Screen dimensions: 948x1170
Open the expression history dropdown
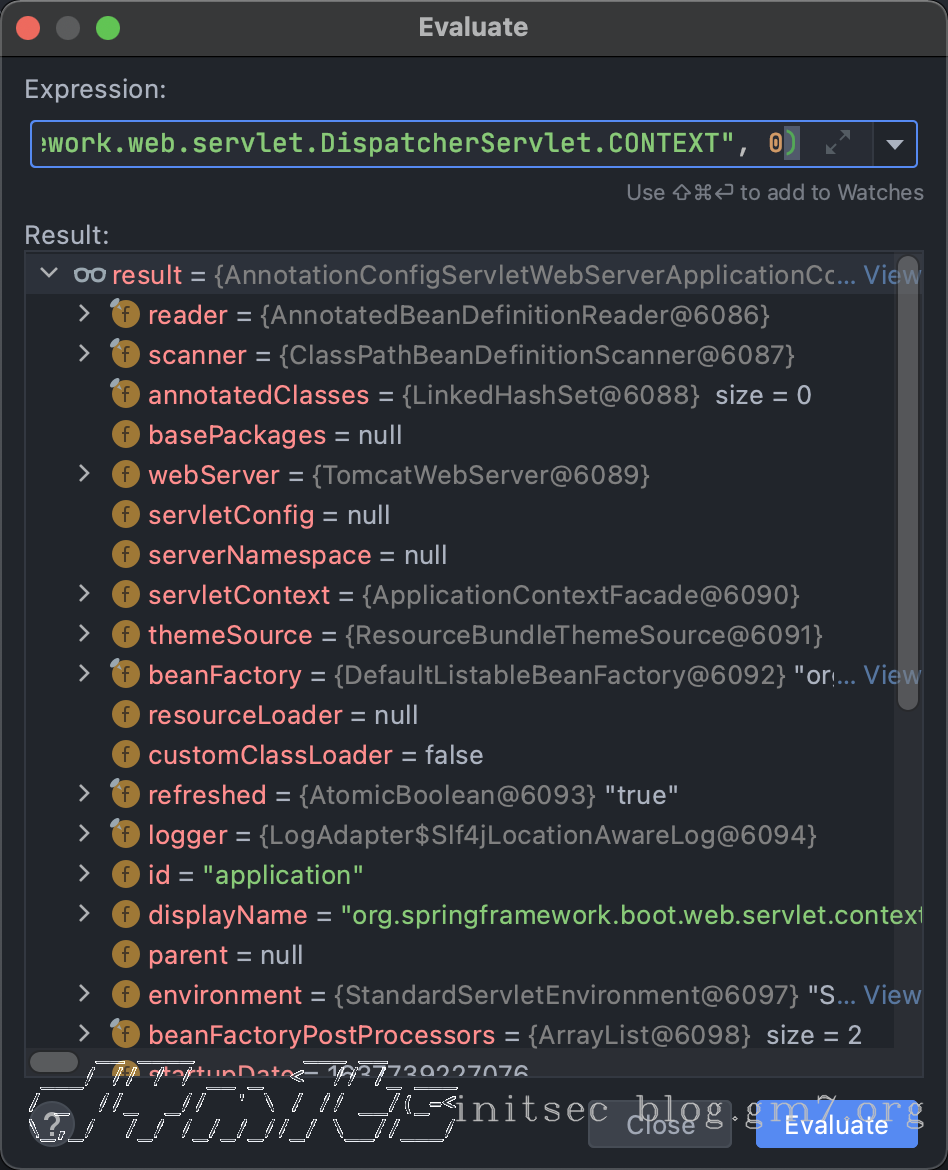895,145
